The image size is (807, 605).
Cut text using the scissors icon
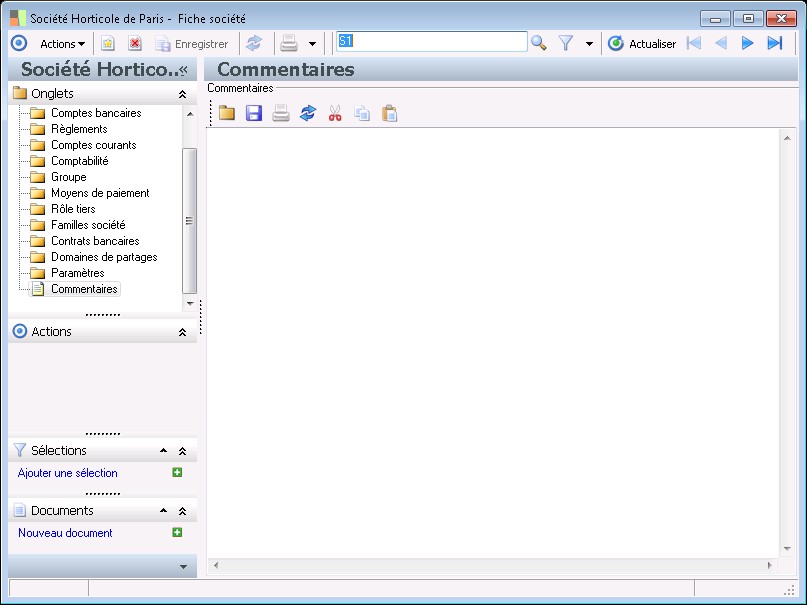335,114
